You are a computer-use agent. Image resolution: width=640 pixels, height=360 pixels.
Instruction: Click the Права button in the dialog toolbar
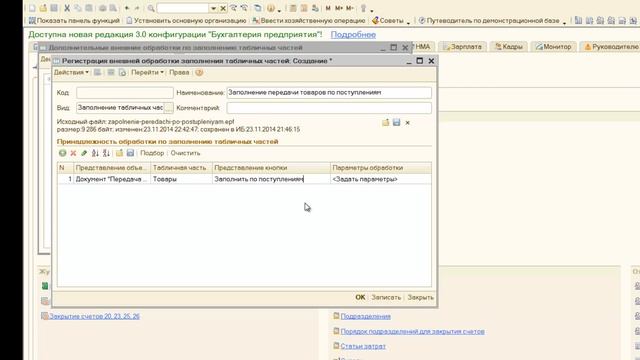click(x=179, y=72)
